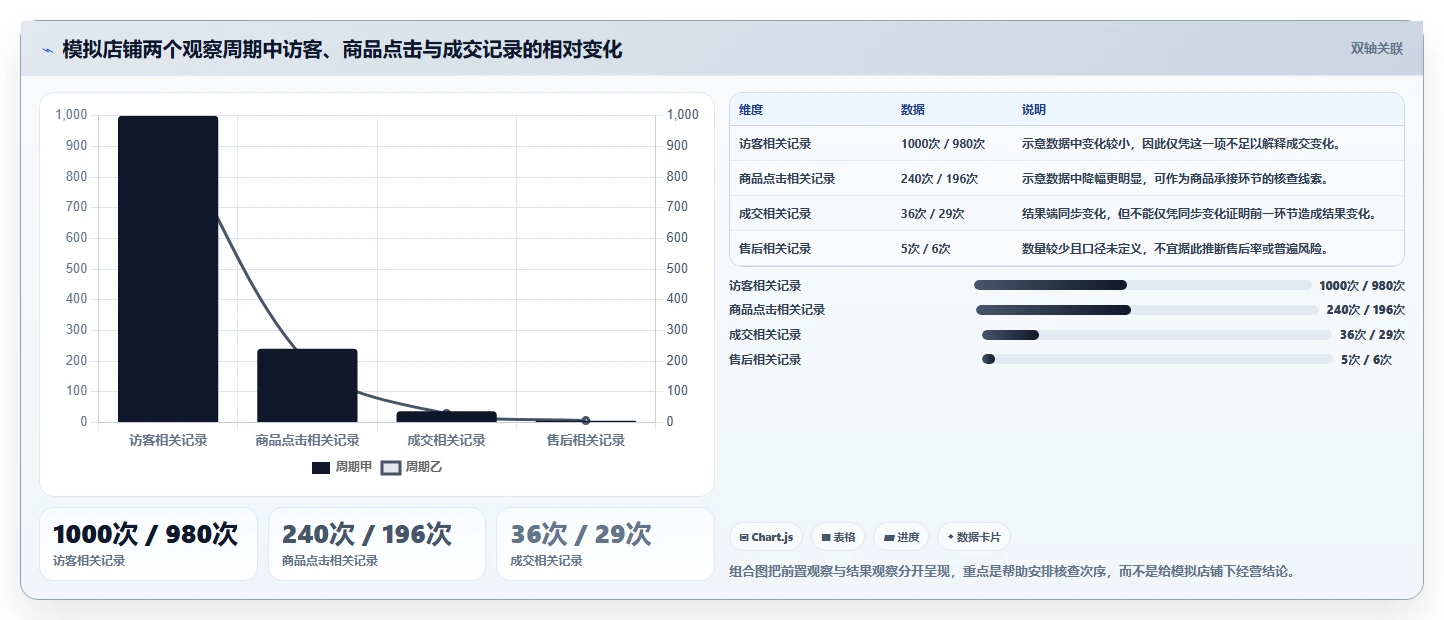
Task: Click the 成交相关记录 progress bar
Action: (x=1157, y=335)
